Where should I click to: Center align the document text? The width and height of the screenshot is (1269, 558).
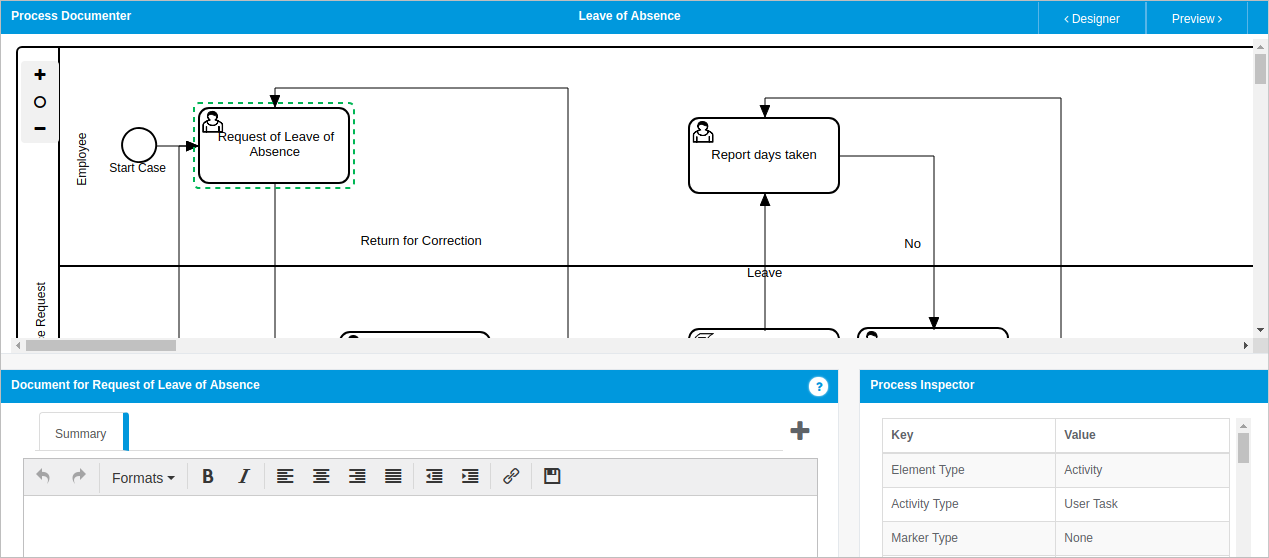(x=321, y=477)
